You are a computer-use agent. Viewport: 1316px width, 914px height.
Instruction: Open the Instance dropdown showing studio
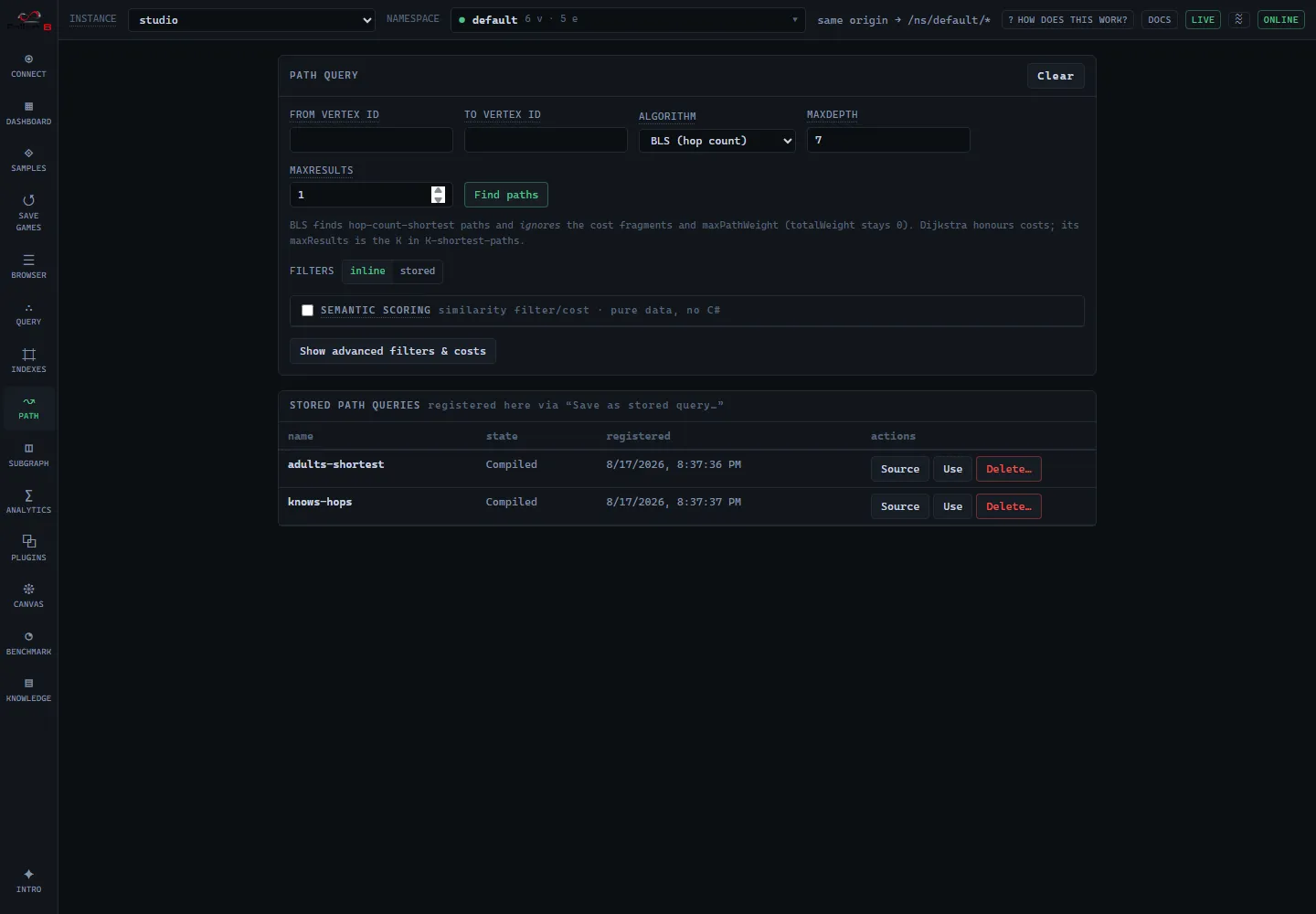(251, 20)
